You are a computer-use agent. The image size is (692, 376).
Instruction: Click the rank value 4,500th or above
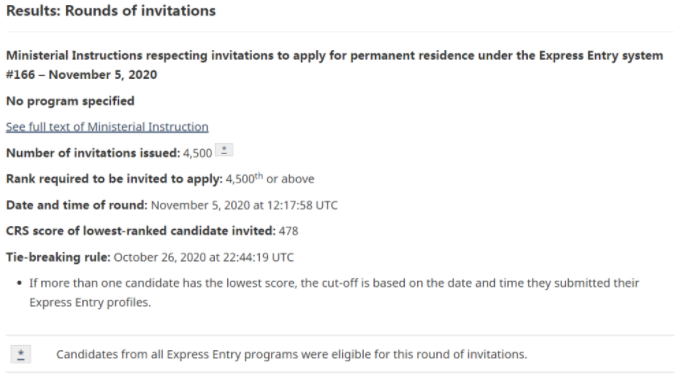(x=270, y=179)
